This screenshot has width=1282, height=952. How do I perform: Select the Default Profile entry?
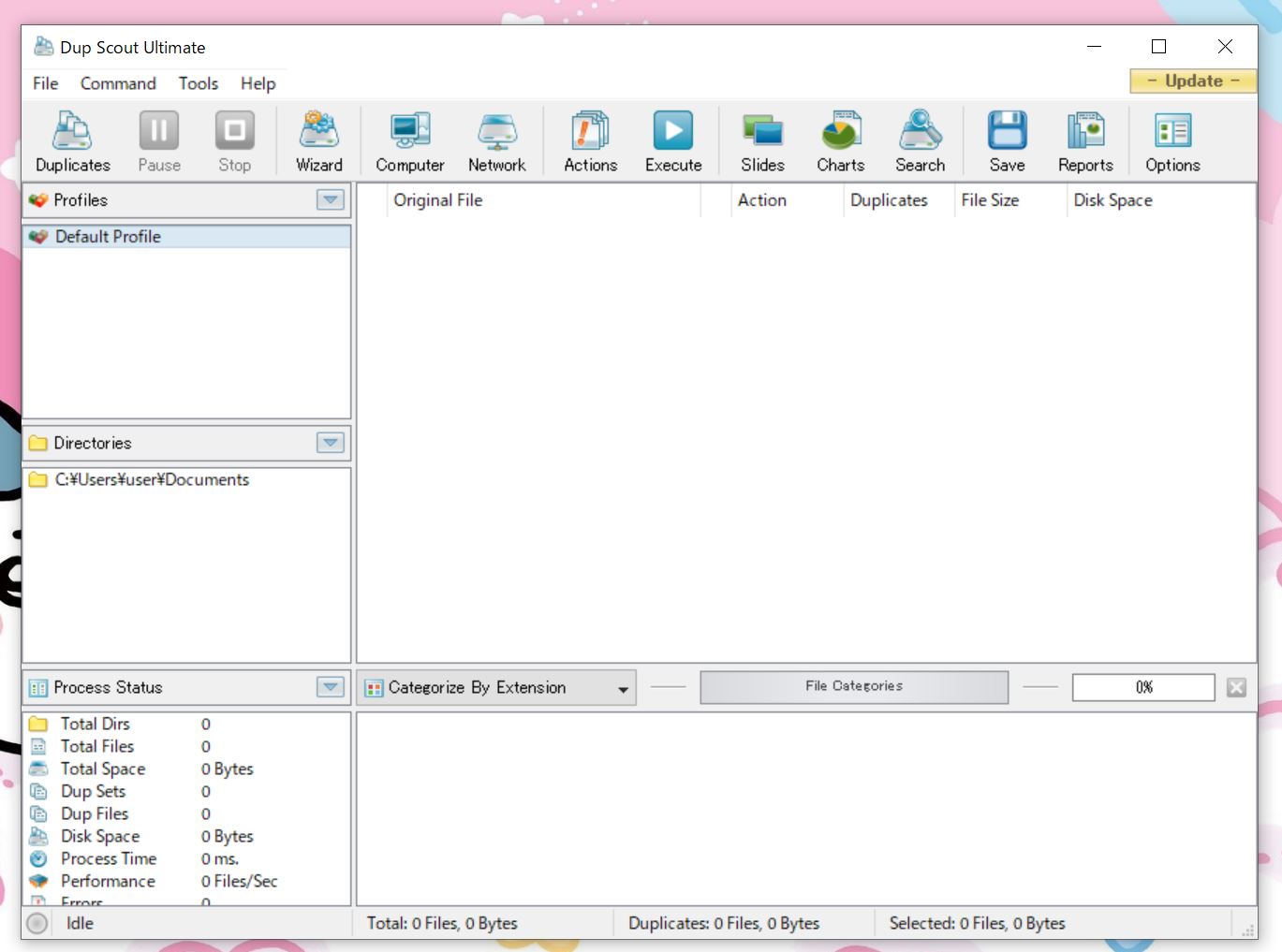tap(186, 237)
